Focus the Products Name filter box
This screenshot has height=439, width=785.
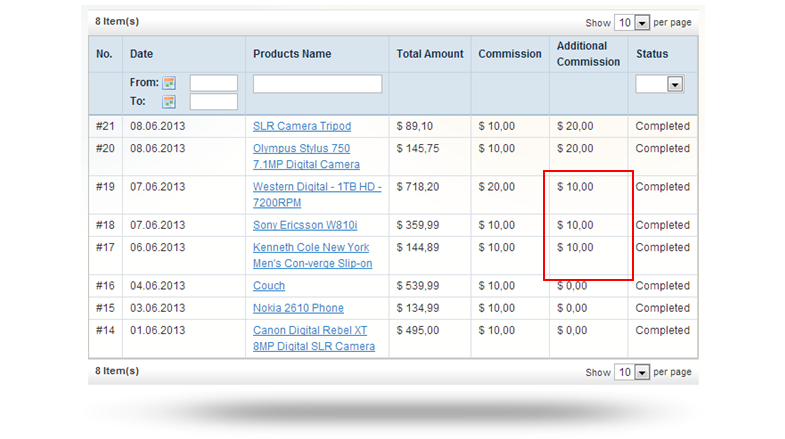coord(317,84)
